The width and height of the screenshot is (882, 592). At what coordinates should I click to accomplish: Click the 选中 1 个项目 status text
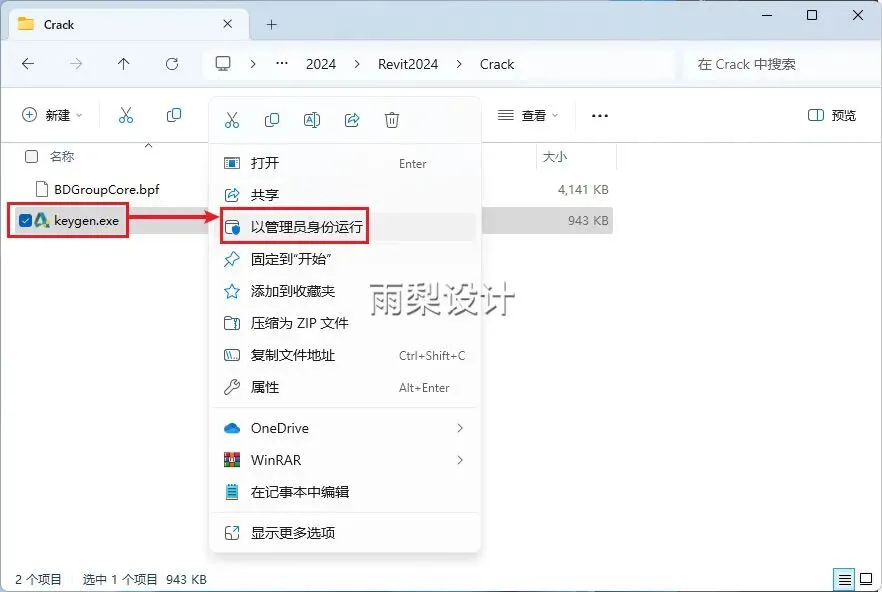click(x=120, y=579)
